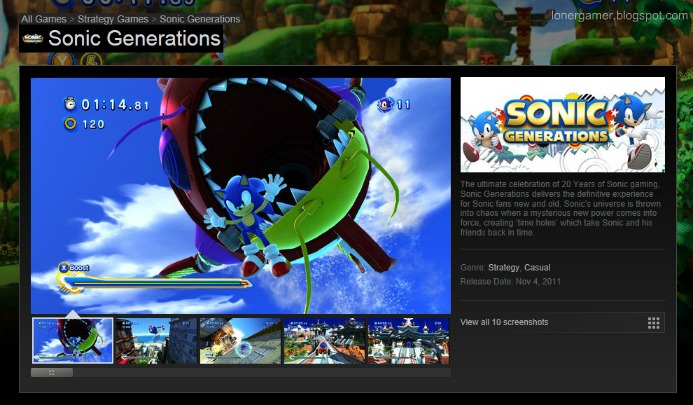
Task: Open the large Sonic gameplay screenshot
Action: point(241,196)
